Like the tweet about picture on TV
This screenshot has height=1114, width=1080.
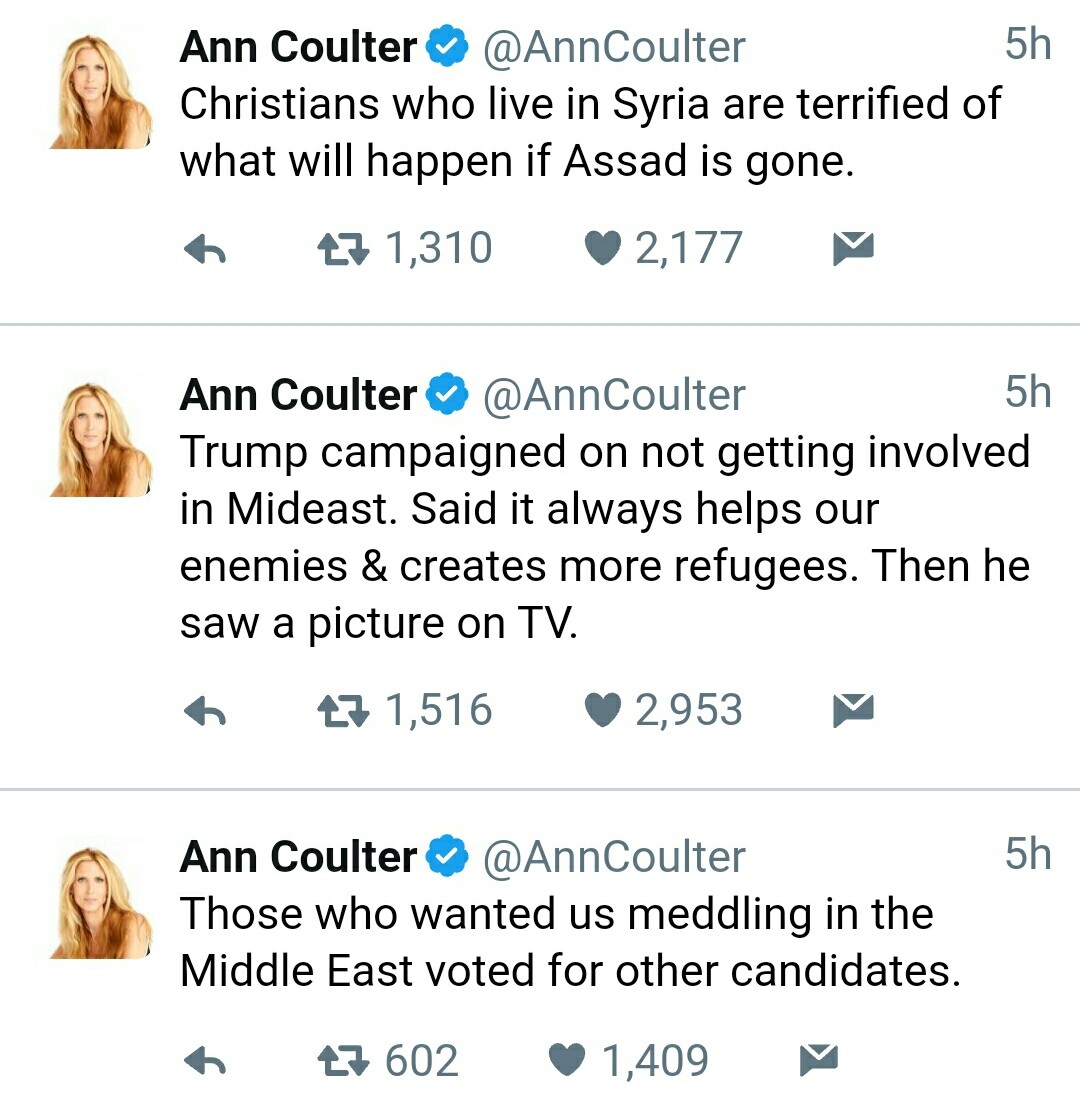click(603, 710)
